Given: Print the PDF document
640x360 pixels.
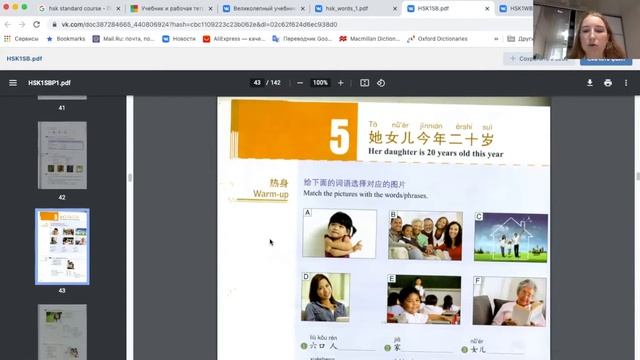Looking at the screenshot, I should tap(608, 83).
